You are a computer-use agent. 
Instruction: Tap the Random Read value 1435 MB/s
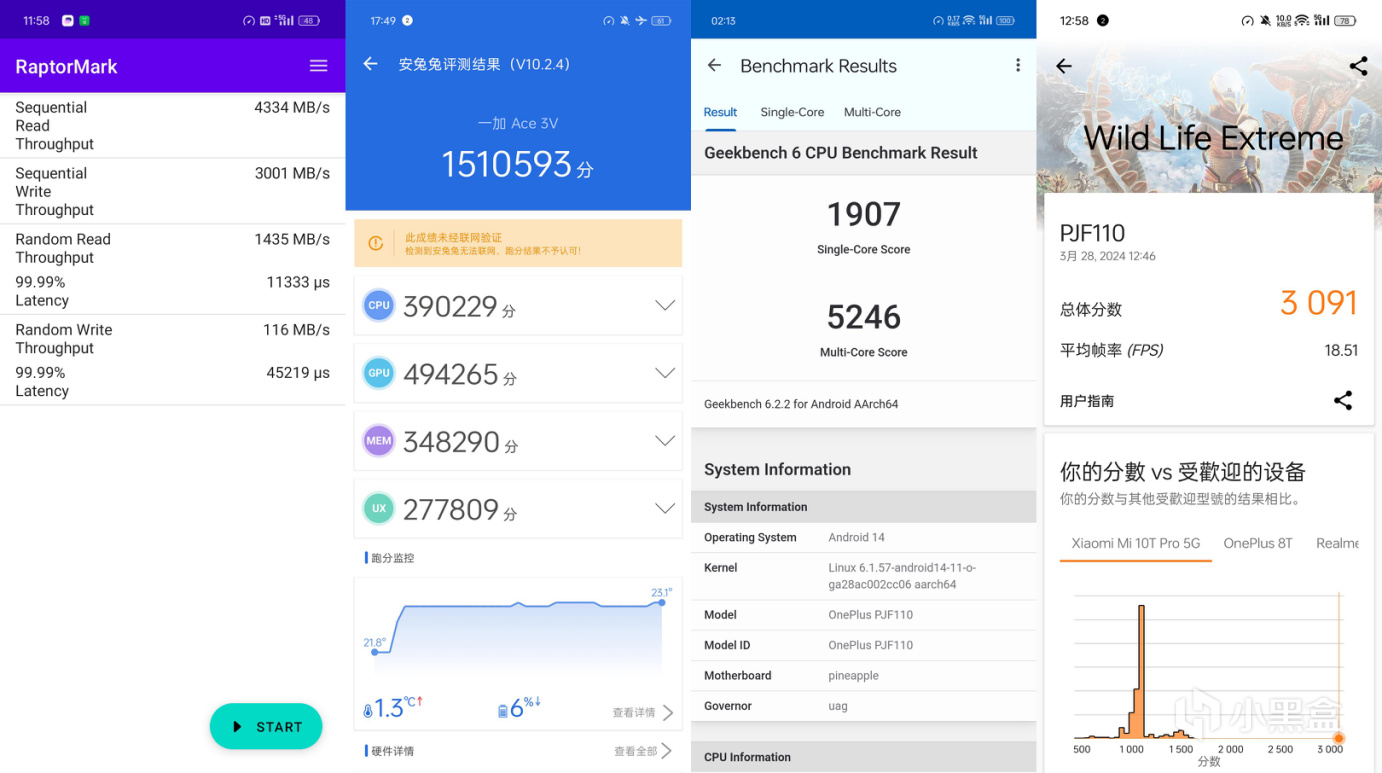pyautogui.click(x=292, y=240)
